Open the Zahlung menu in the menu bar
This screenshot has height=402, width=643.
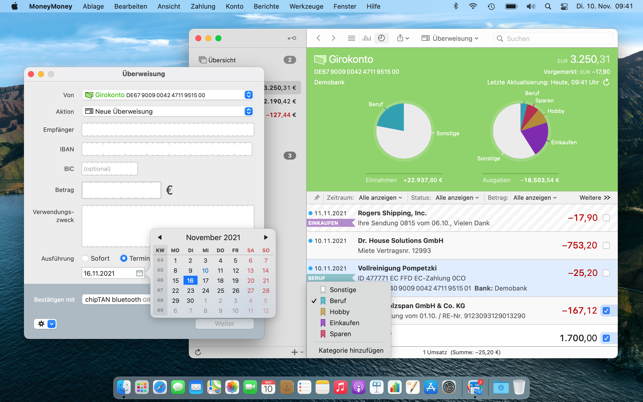(203, 6)
